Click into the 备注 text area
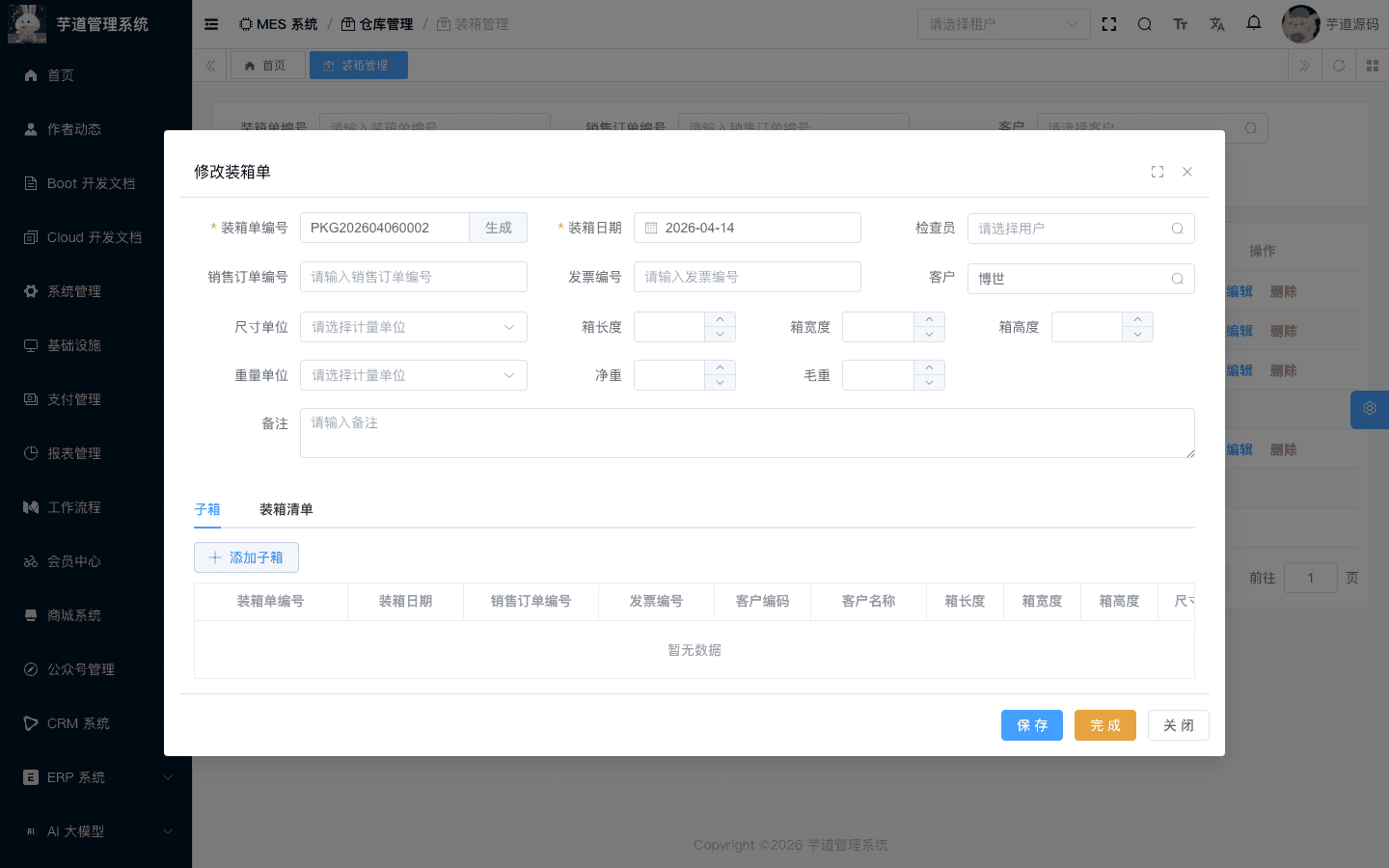This screenshot has height=868, width=1389. (x=747, y=433)
